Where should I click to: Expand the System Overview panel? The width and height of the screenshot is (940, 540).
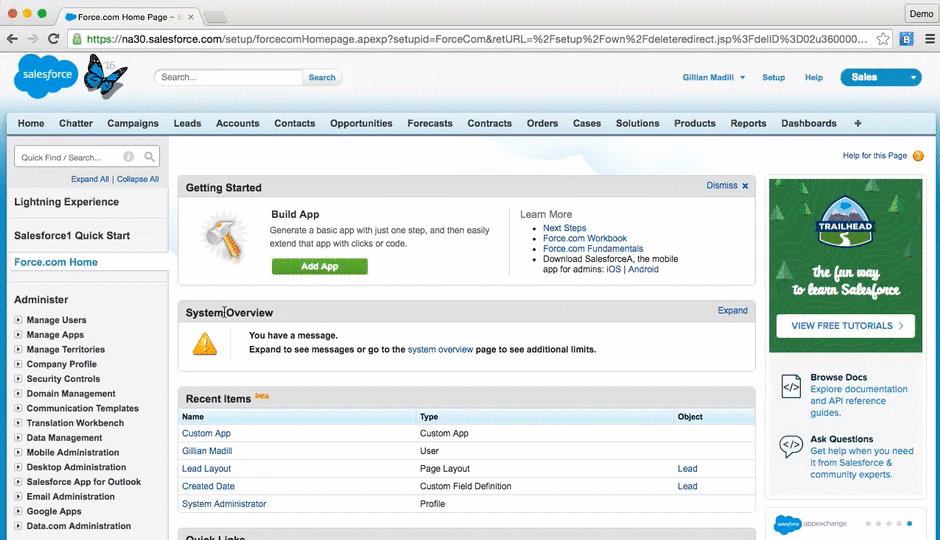point(732,310)
